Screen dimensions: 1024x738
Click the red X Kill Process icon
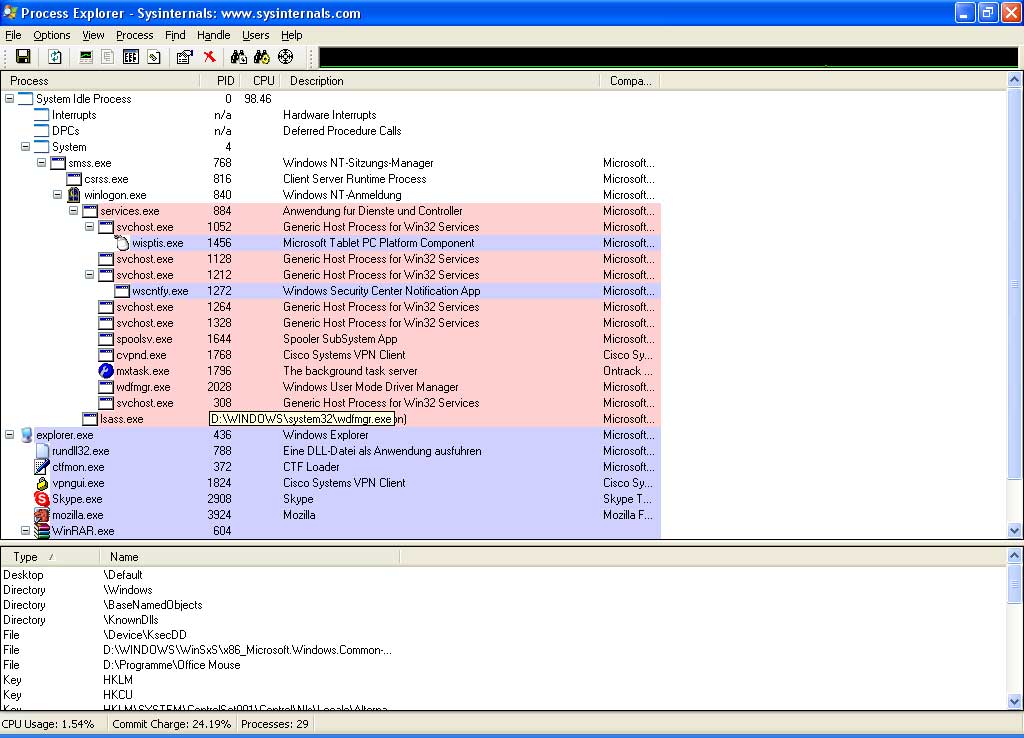point(210,57)
